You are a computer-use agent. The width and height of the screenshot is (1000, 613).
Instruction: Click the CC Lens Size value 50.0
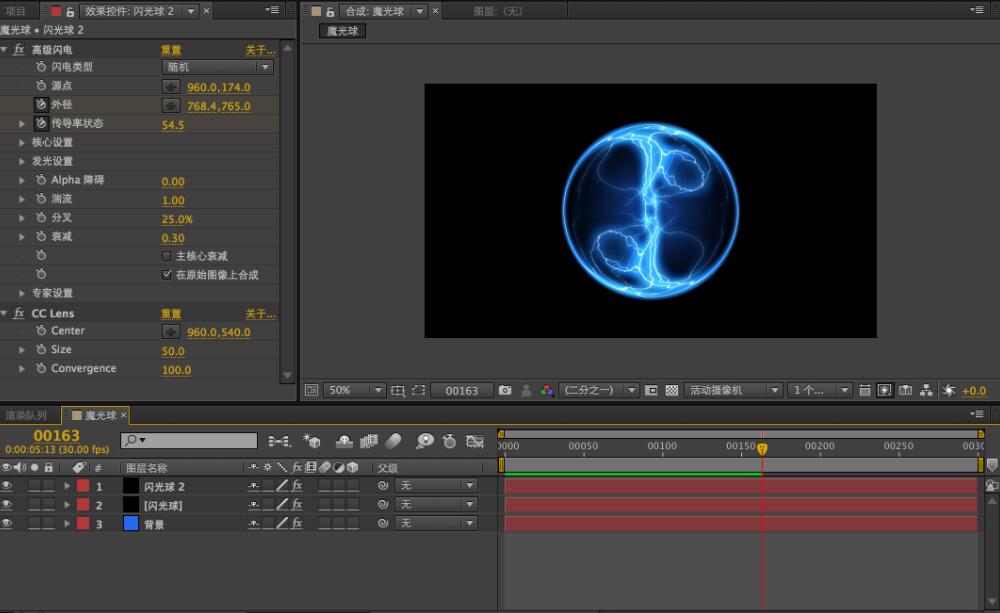(173, 351)
